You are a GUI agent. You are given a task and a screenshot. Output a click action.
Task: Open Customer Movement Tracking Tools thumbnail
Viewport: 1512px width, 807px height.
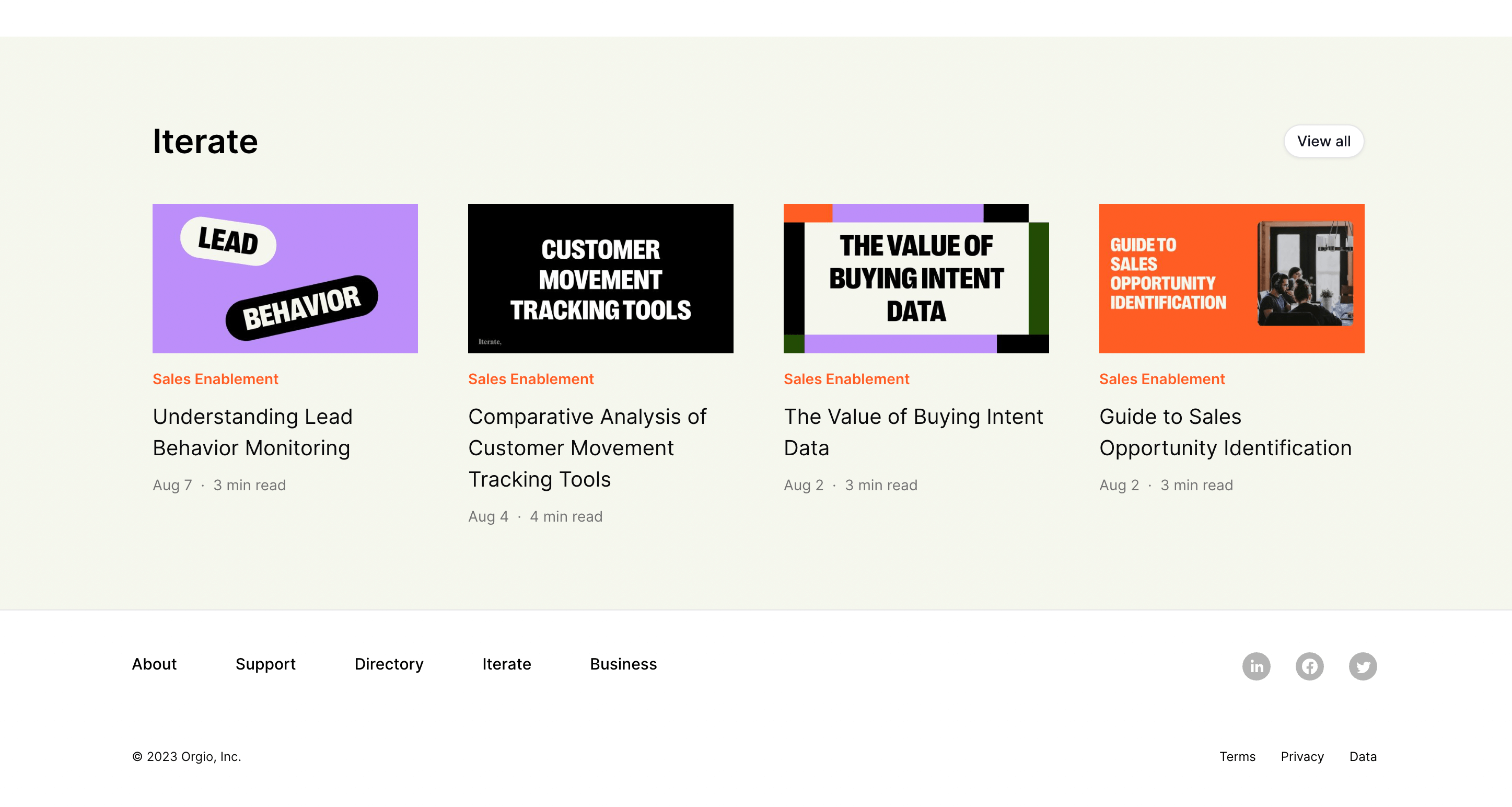point(600,279)
